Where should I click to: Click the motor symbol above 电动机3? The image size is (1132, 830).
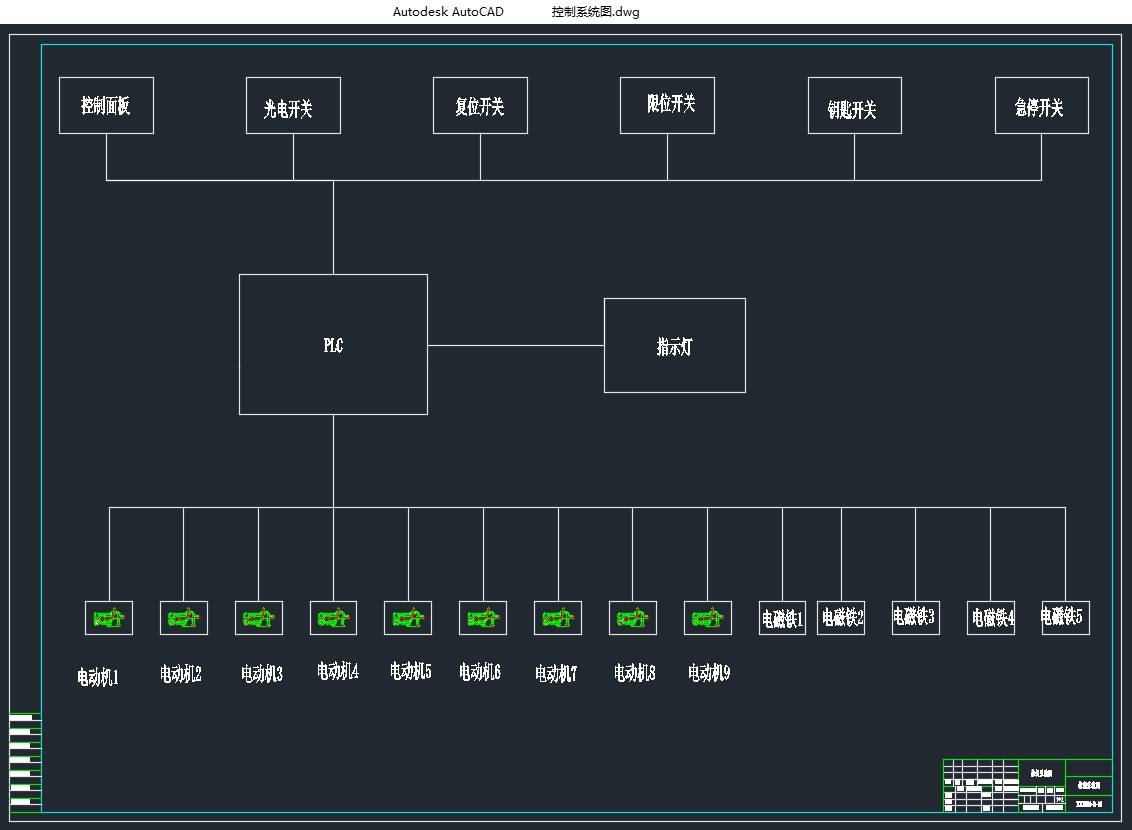(x=259, y=618)
